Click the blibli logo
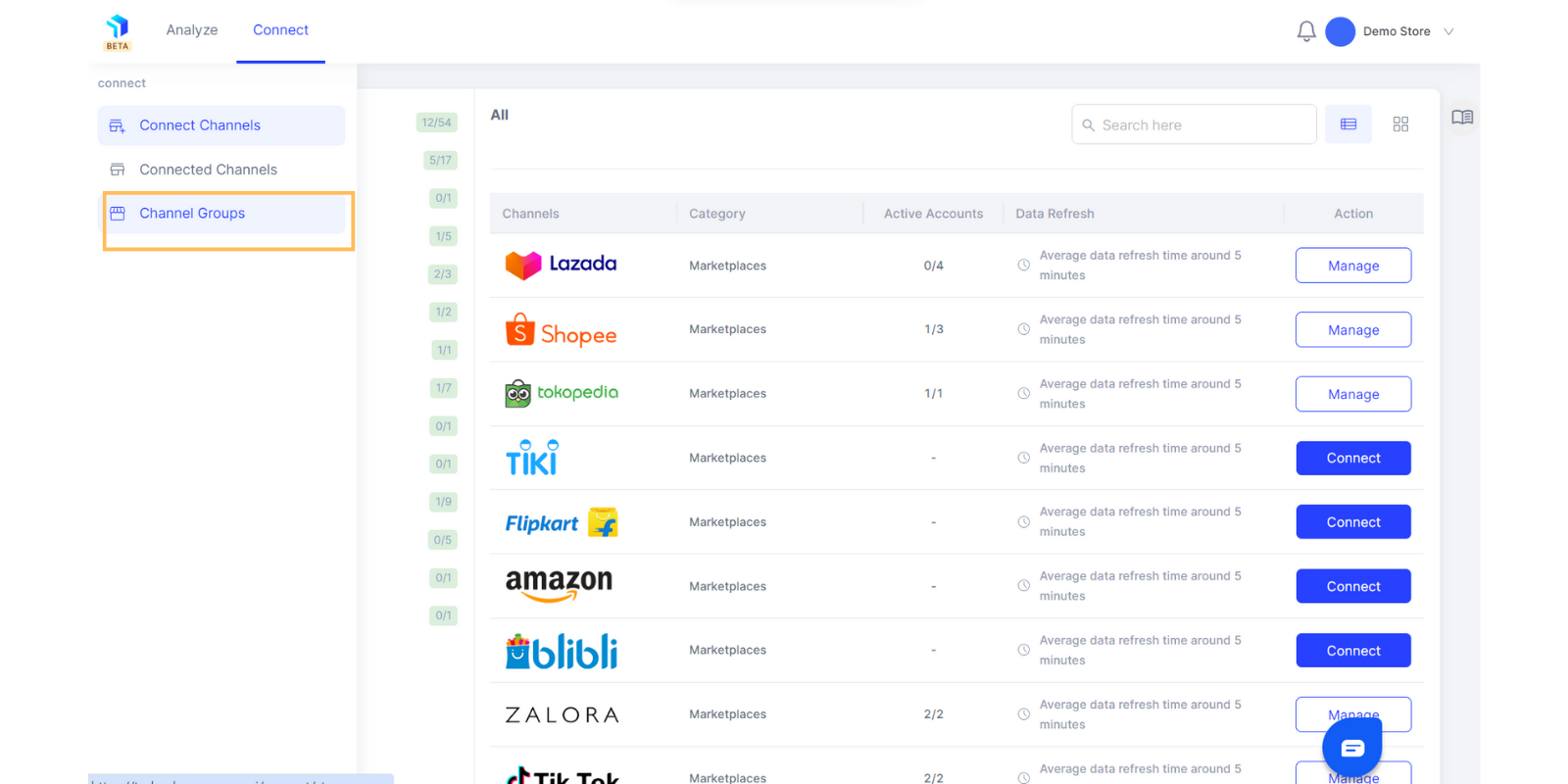Viewport: 1568px width, 784px height. pyautogui.click(x=562, y=652)
